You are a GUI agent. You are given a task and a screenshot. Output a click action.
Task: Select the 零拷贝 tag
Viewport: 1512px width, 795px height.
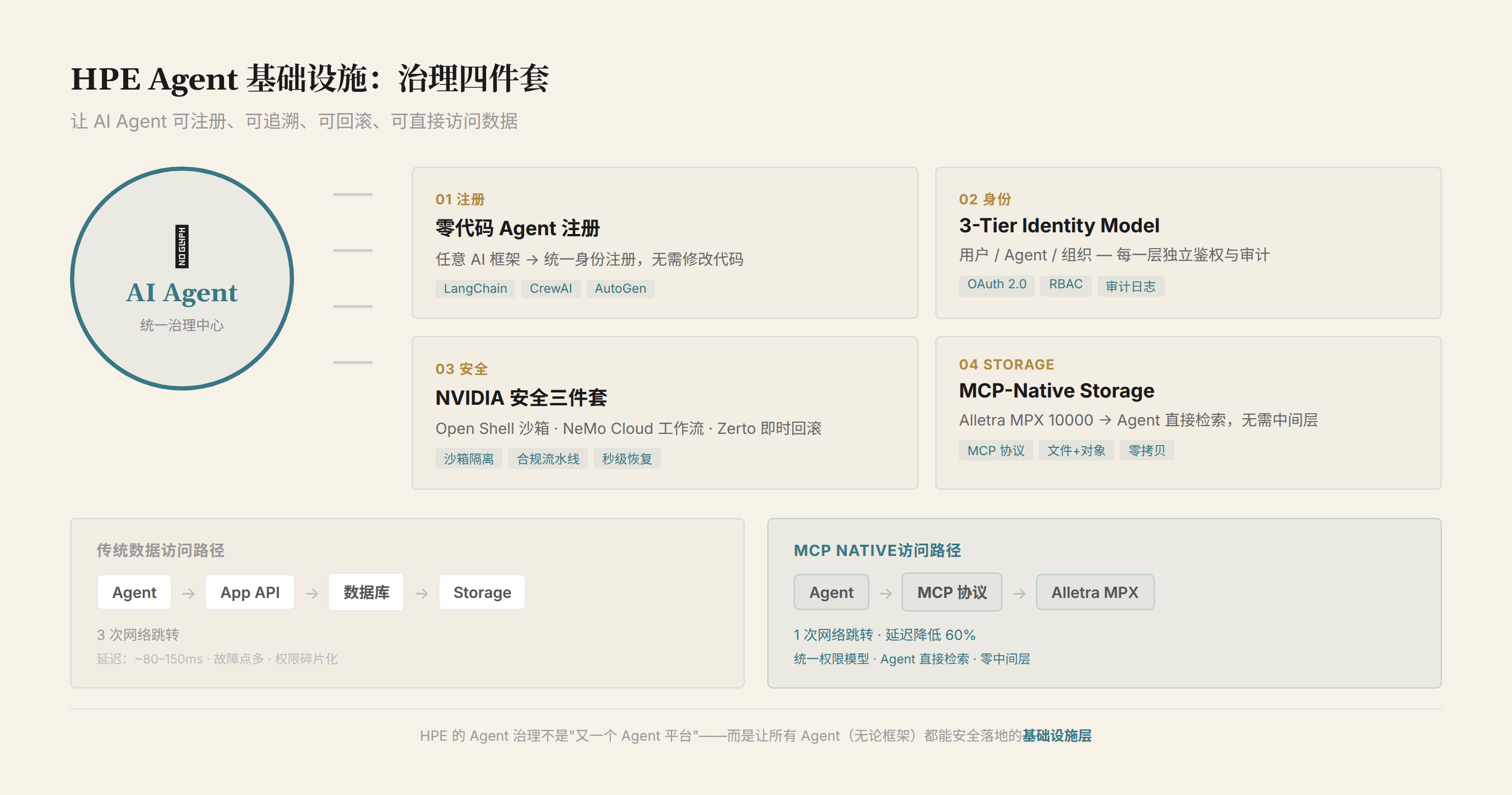click(1146, 451)
